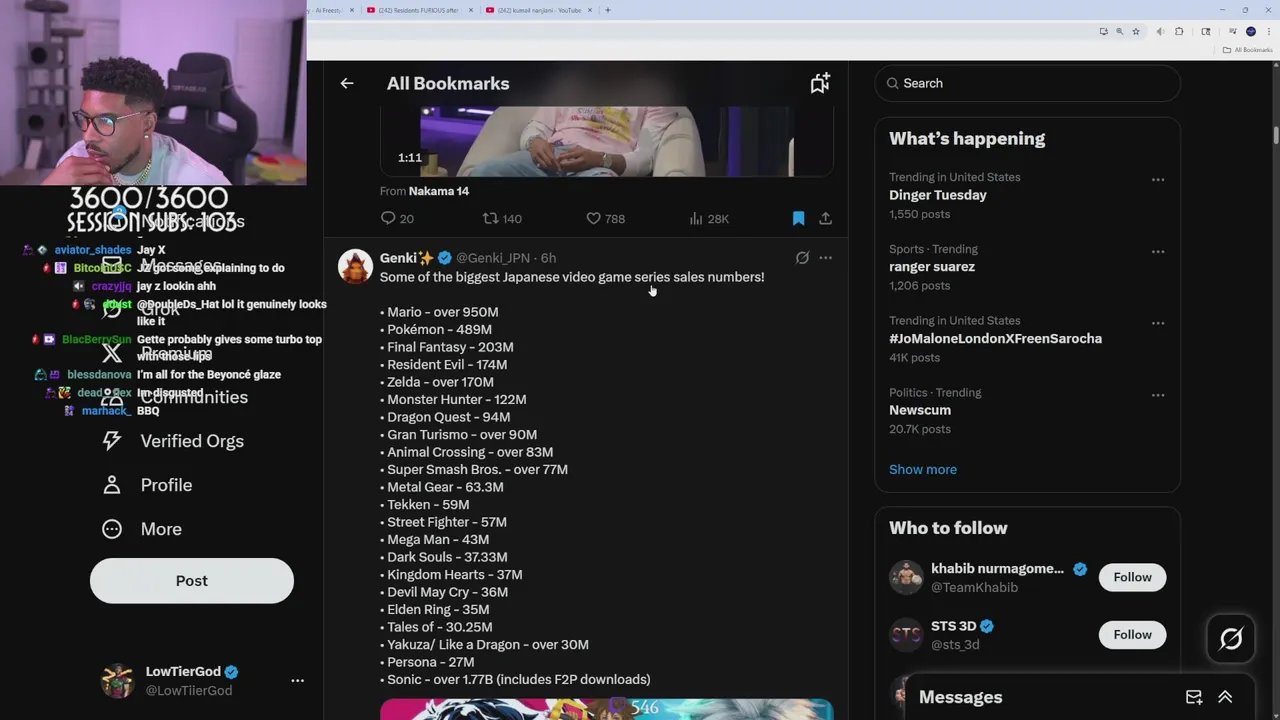Viewport: 1280px width, 720px height.
Task: Open more options for ranger suarez trend
Action: [1158, 252]
